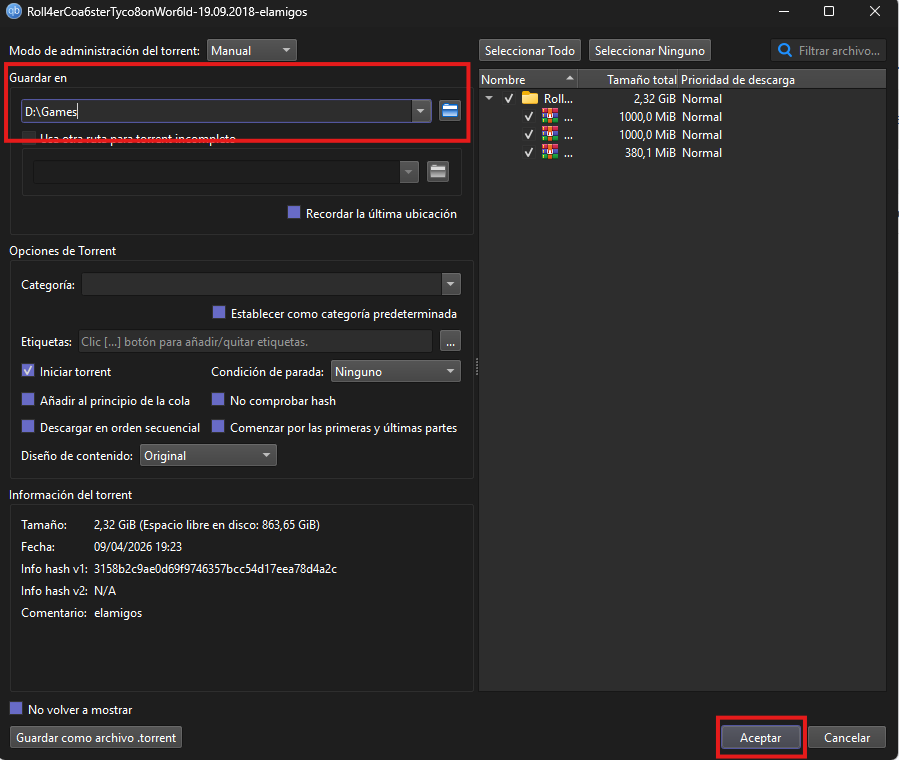Click the D:\Games save path field
The width and height of the screenshot is (899, 760).
(x=217, y=111)
